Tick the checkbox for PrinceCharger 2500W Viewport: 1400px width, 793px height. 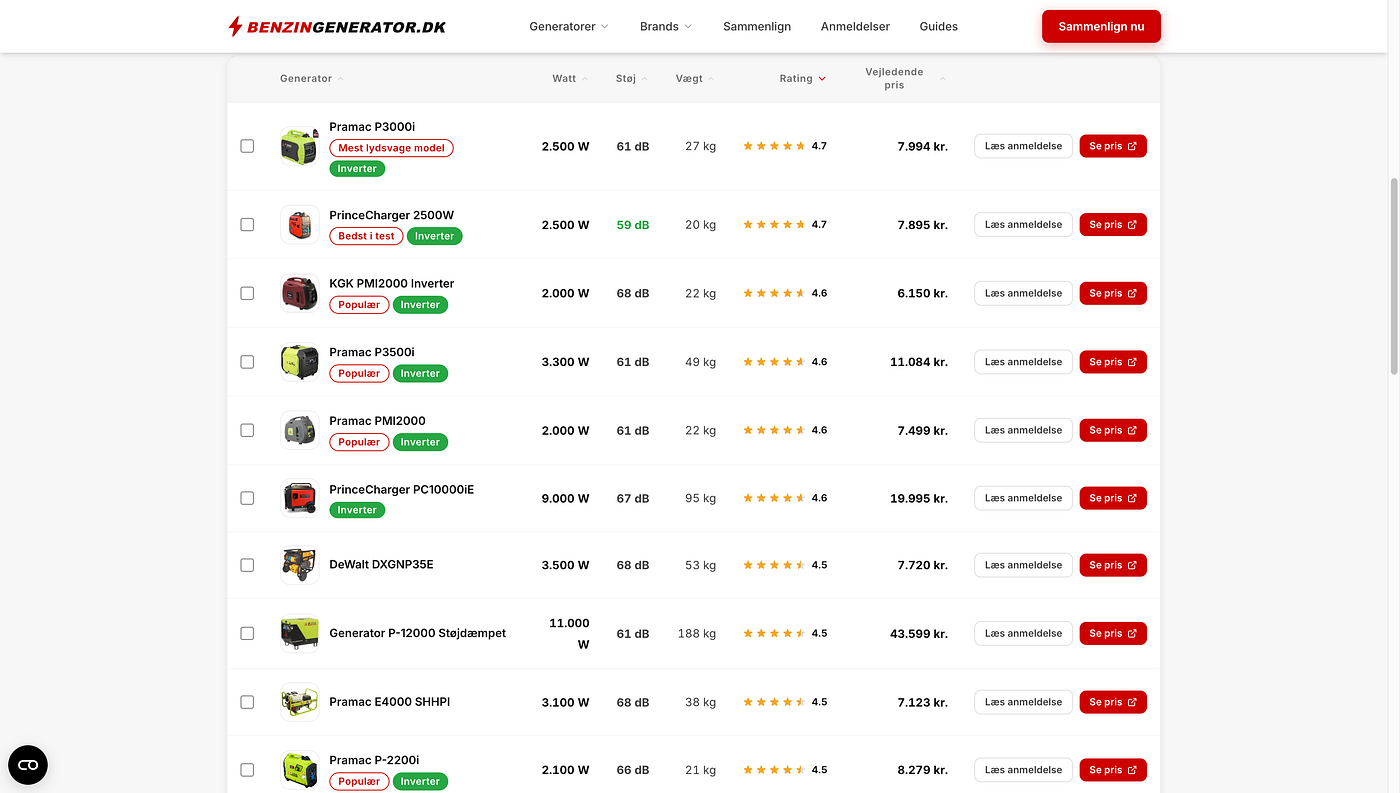point(247,225)
